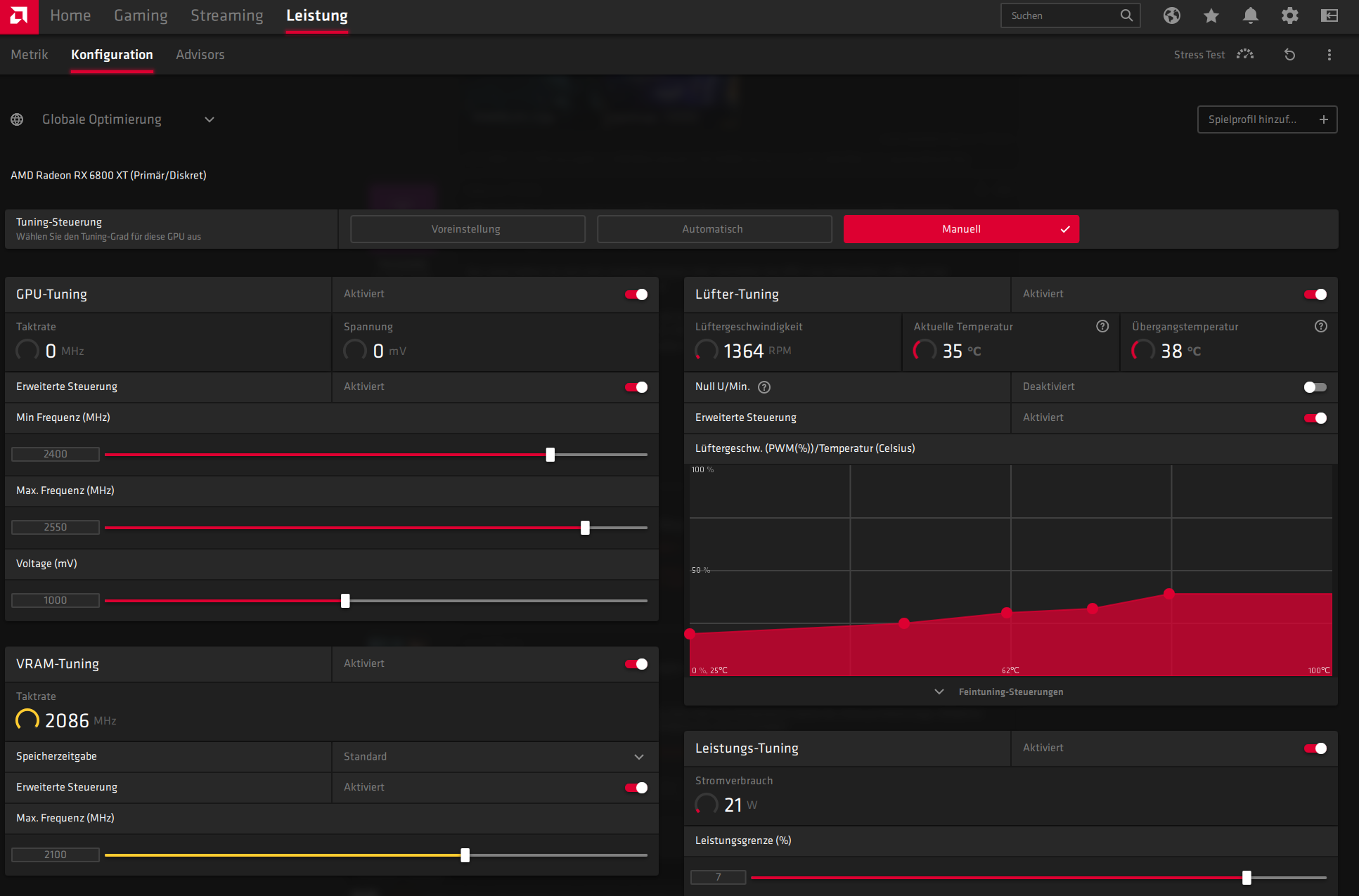The image size is (1359, 896).
Task: Click the AMD logo icon
Action: tap(19, 15)
